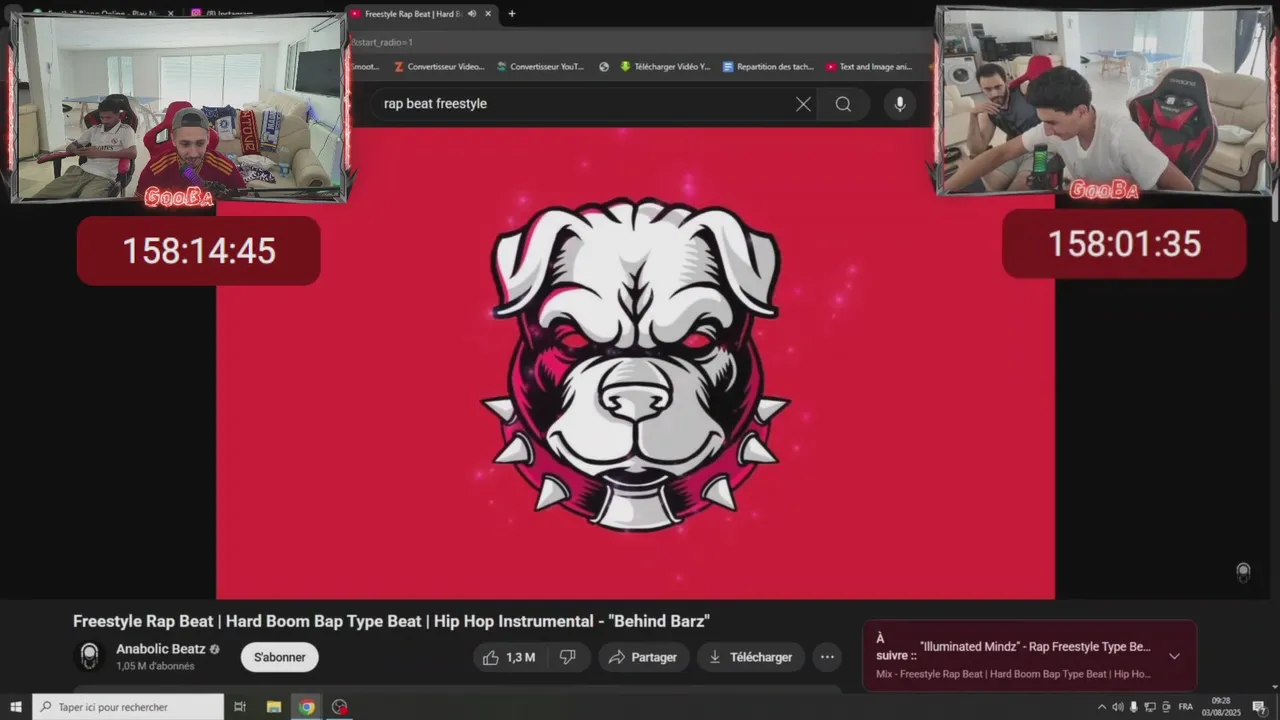This screenshot has height=720, width=1280.
Task: Click the magnifier search button
Action: (843, 104)
